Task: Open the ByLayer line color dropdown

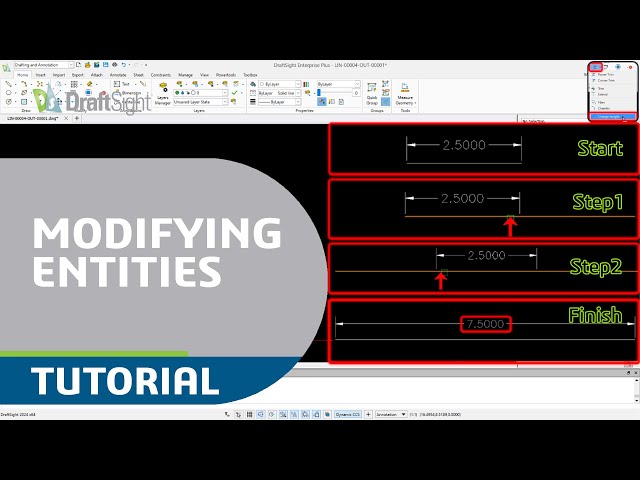Action: tap(280, 84)
